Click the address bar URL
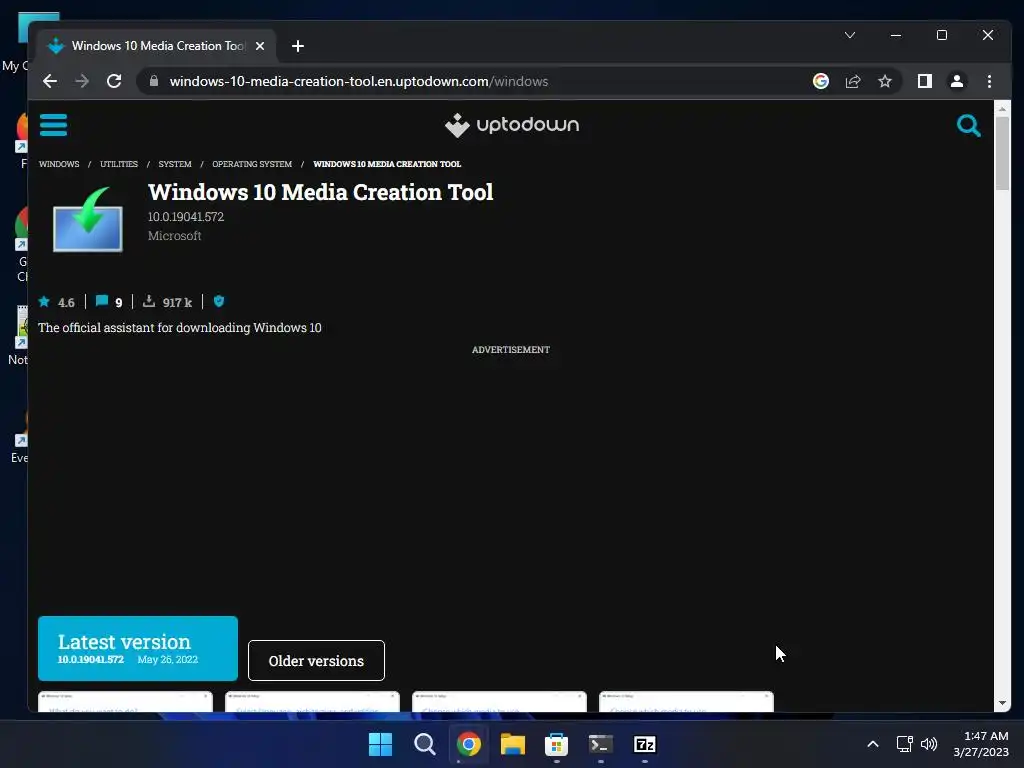1024x768 pixels. point(359,81)
